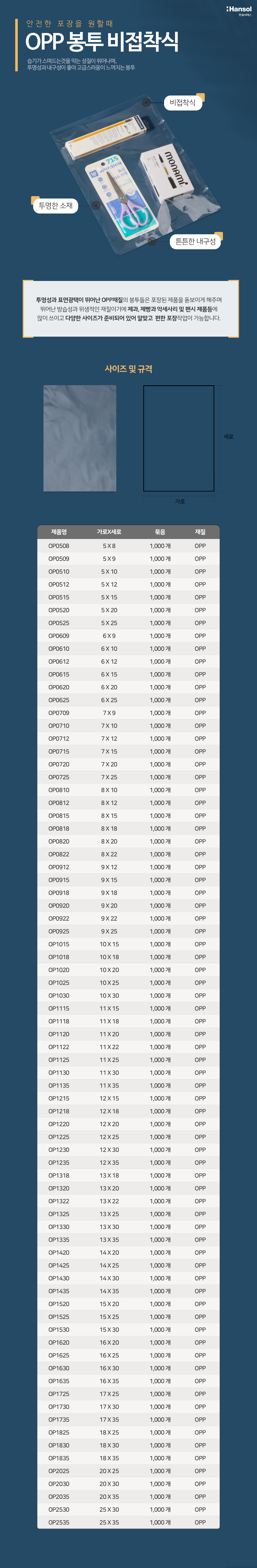Click the dot marker beside 투명한 소재 label
This screenshot has width=257, height=1568.
(96, 205)
